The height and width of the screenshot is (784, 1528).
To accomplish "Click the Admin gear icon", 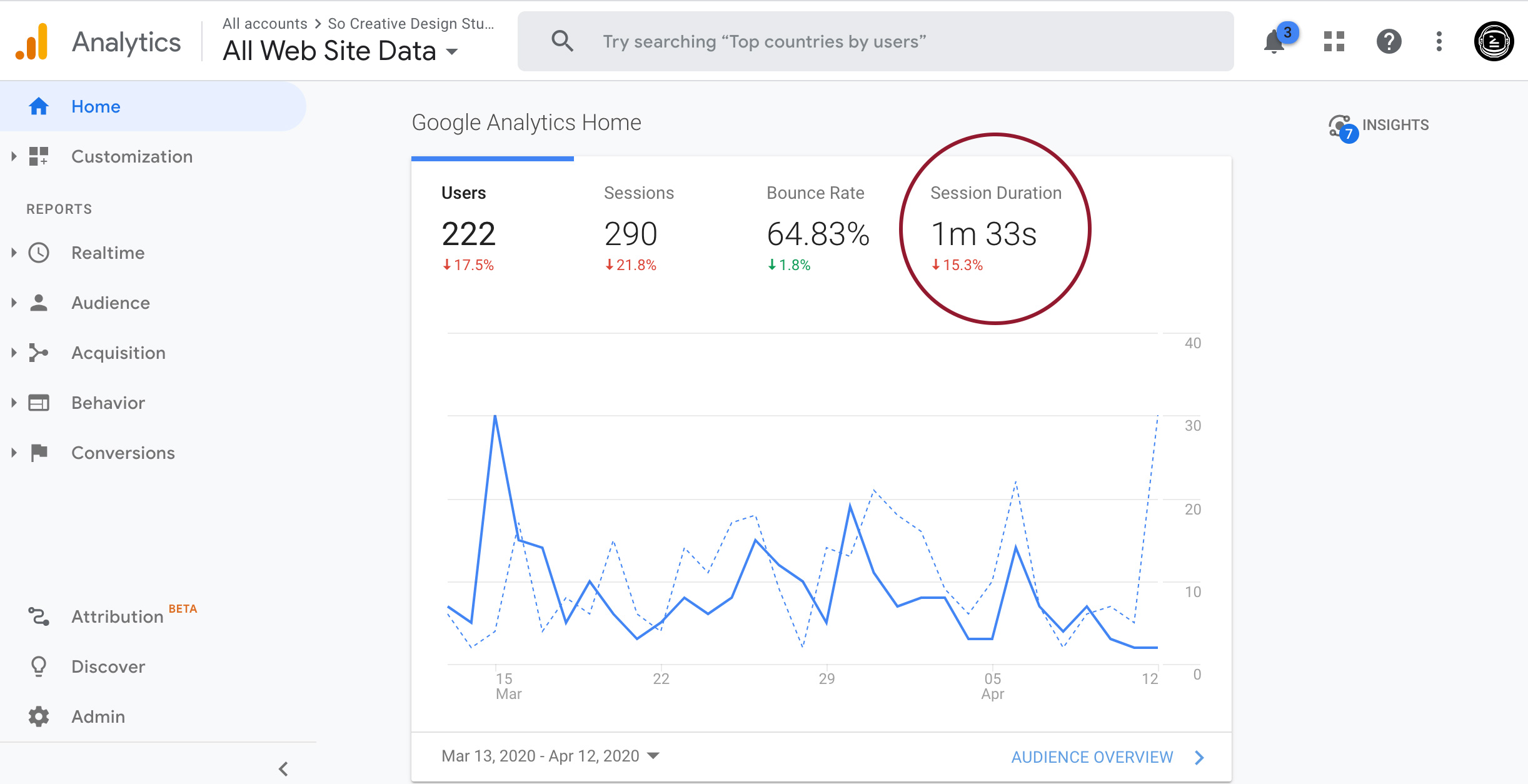I will (39, 716).
